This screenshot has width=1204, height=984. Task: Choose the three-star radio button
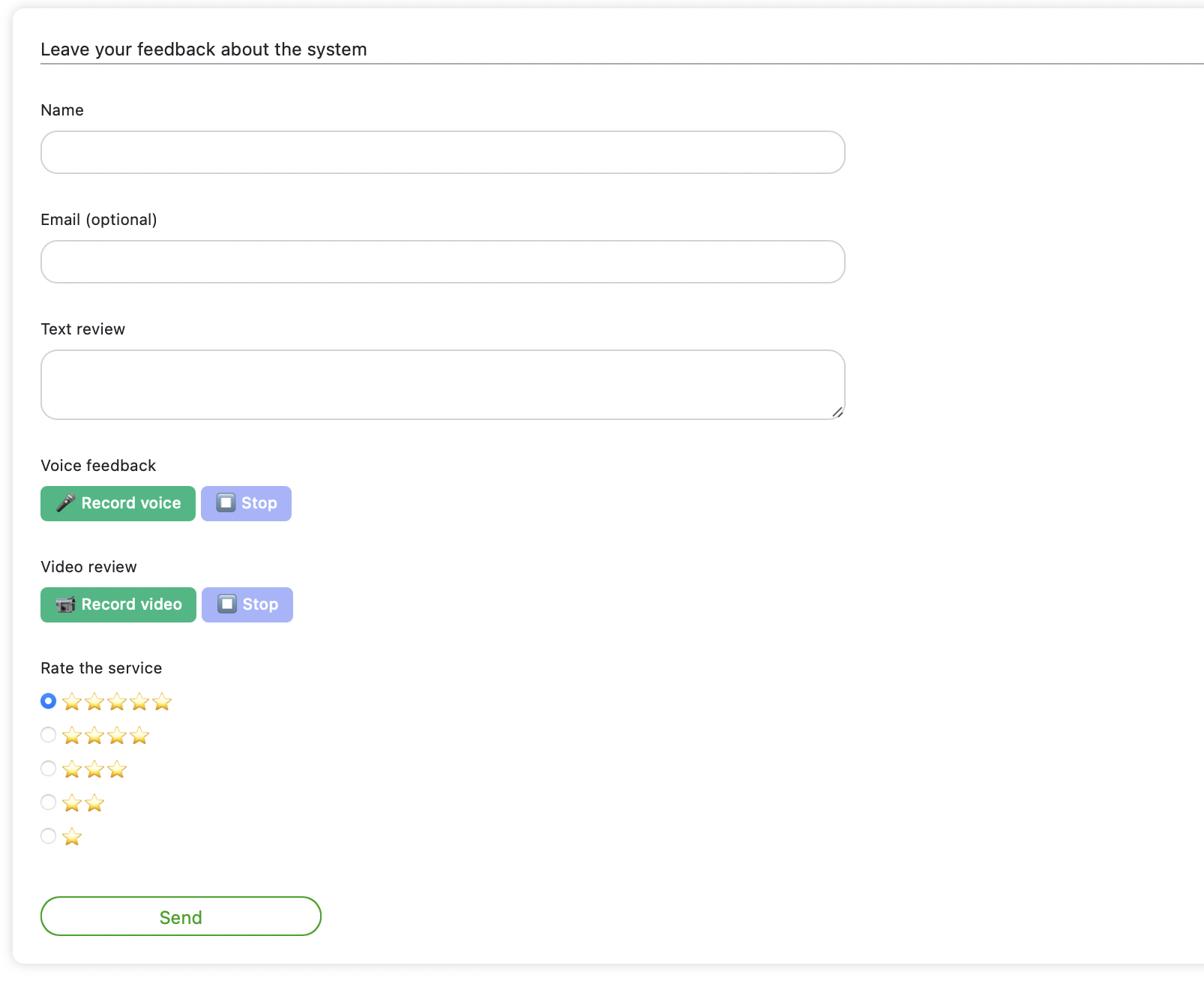[x=49, y=769]
